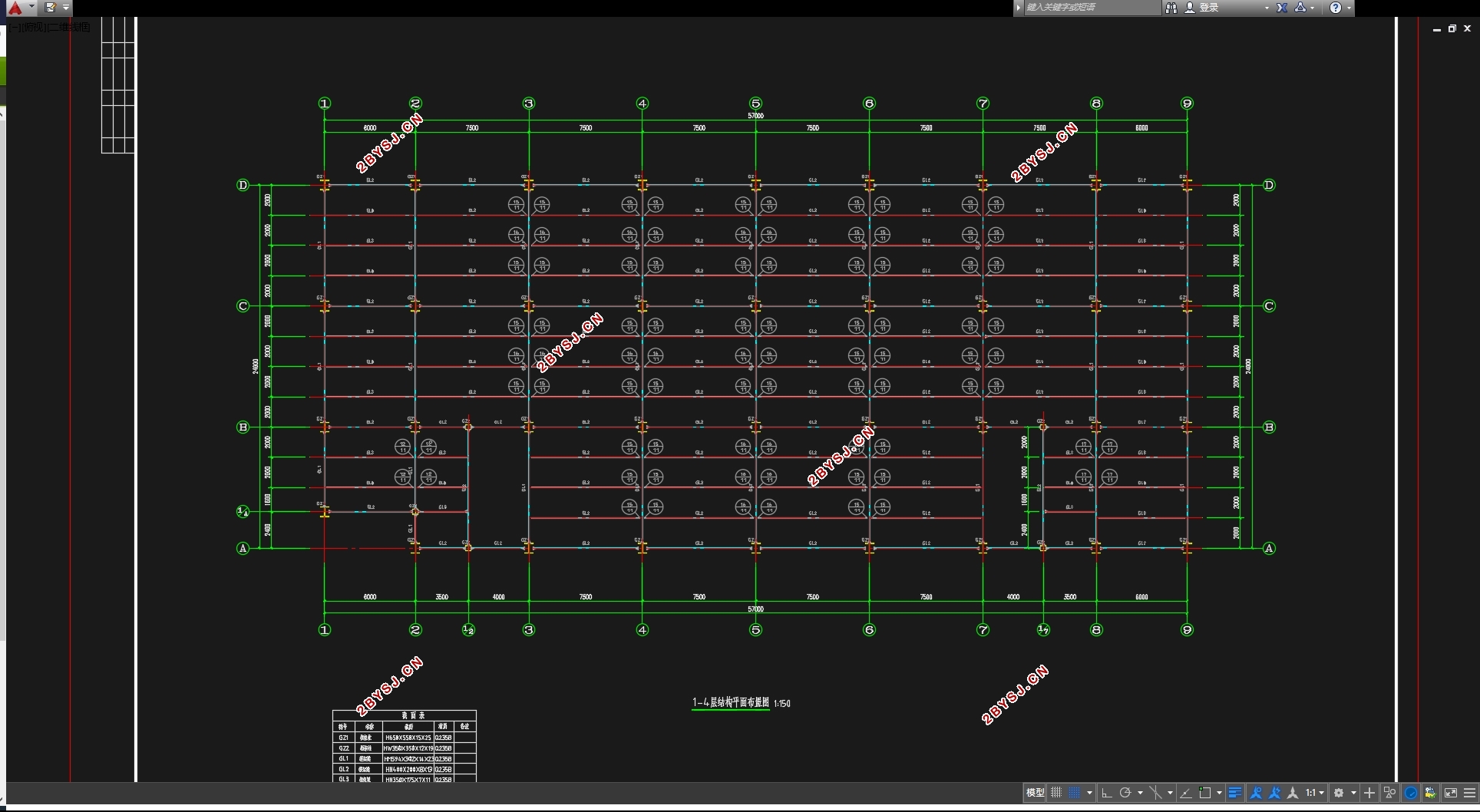The image size is (1480, 812).
Task: Select GL3 row in section table
Action: pos(404,778)
